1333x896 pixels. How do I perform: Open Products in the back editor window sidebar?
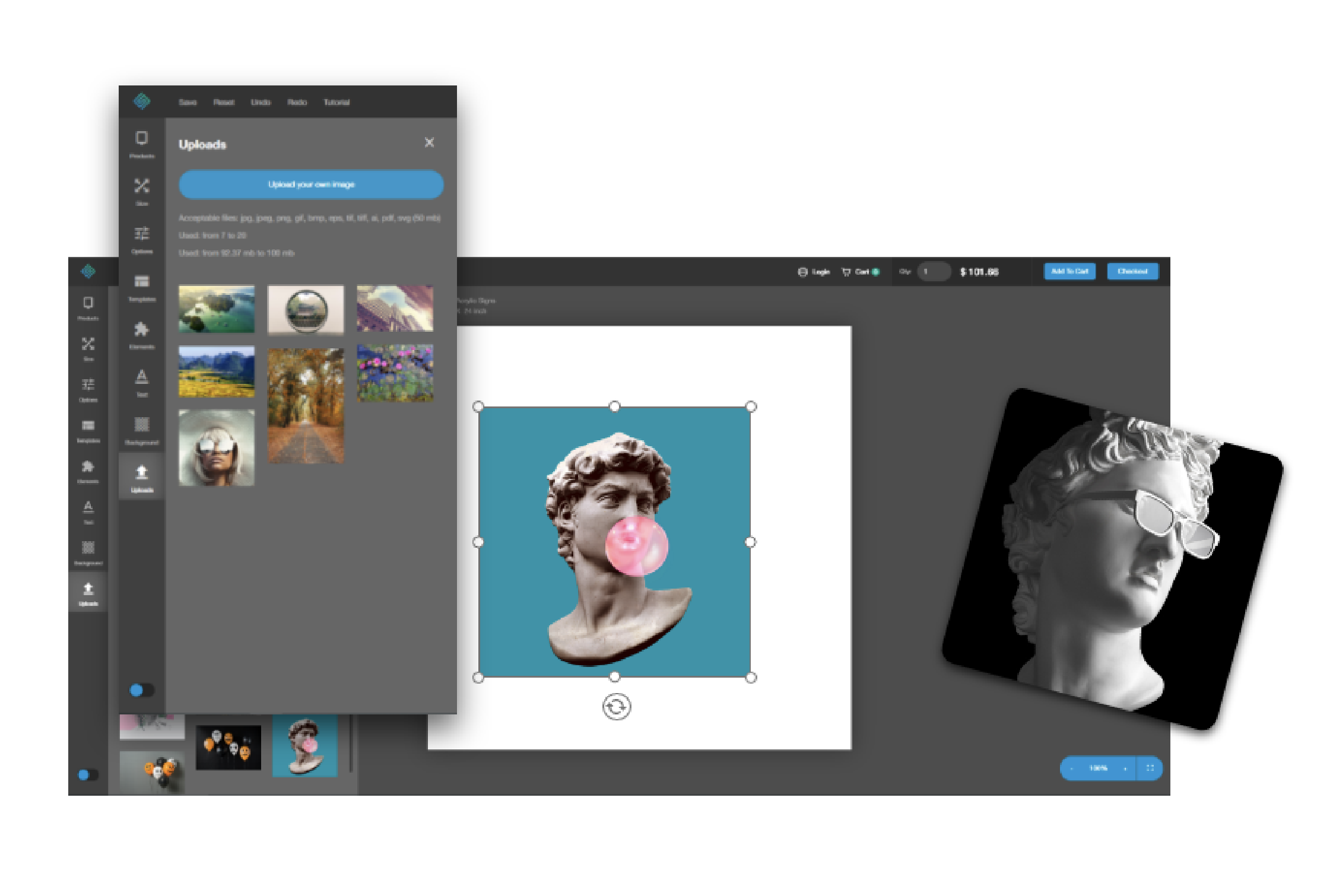tap(88, 308)
